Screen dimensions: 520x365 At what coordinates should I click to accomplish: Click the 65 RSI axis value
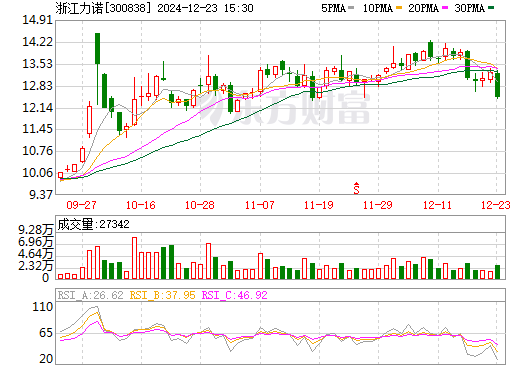pos(46,333)
